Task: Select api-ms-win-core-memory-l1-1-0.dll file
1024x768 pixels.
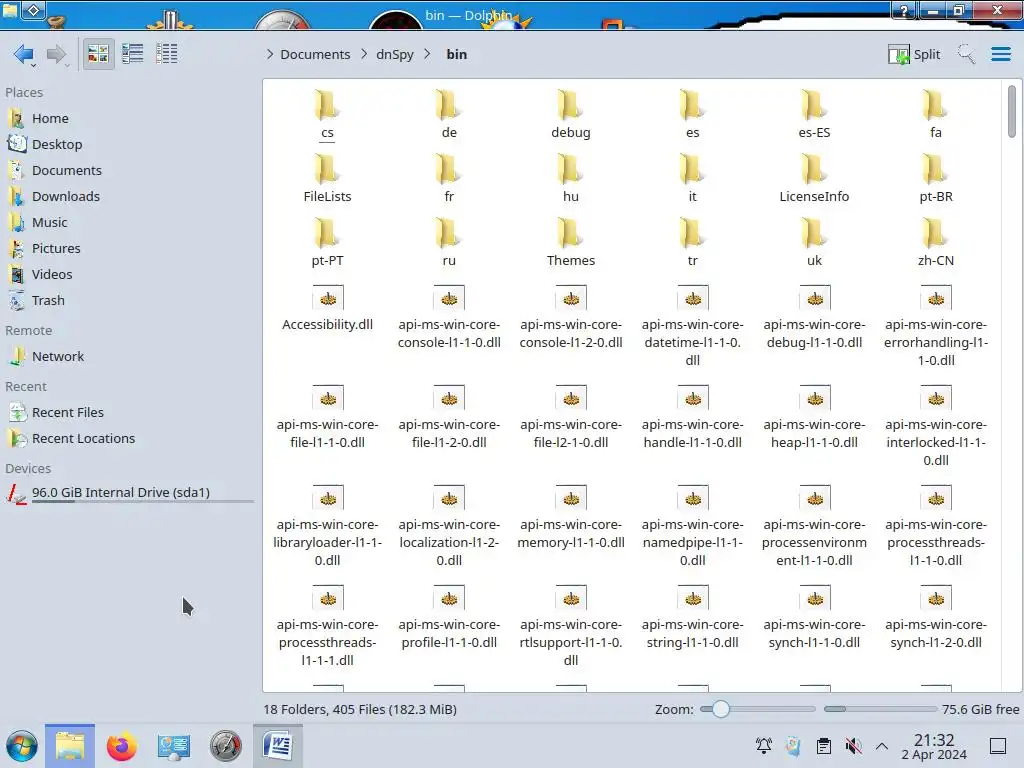Action: click(x=571, y=517)
